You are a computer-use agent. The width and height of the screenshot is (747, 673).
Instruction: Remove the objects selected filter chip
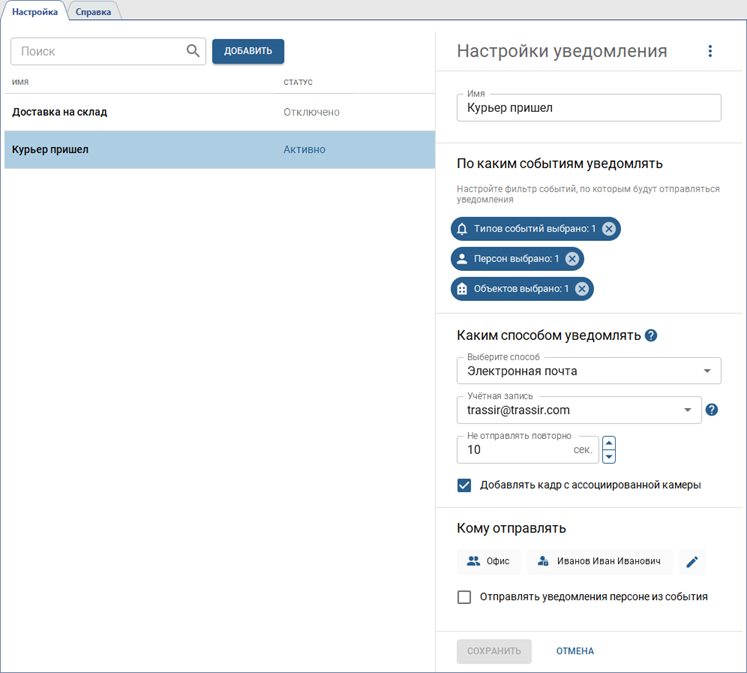[581, 289]
